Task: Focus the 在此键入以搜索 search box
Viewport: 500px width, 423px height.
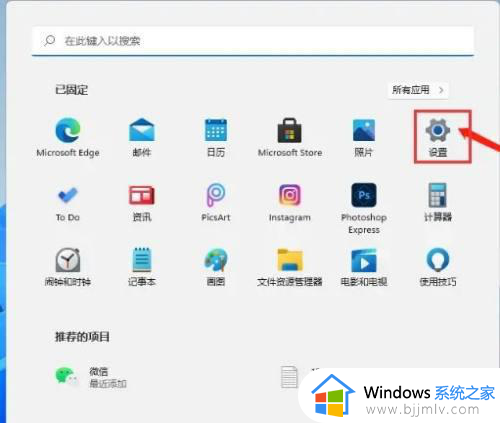Action: (253, 41)
